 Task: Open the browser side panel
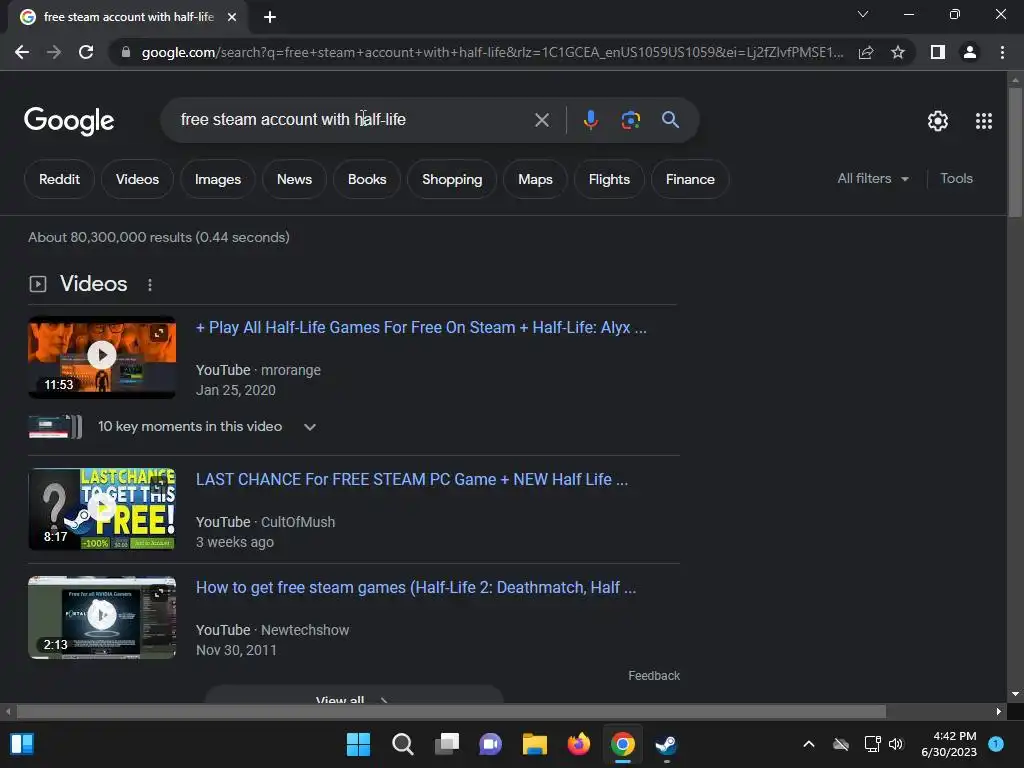coord(938,52)
